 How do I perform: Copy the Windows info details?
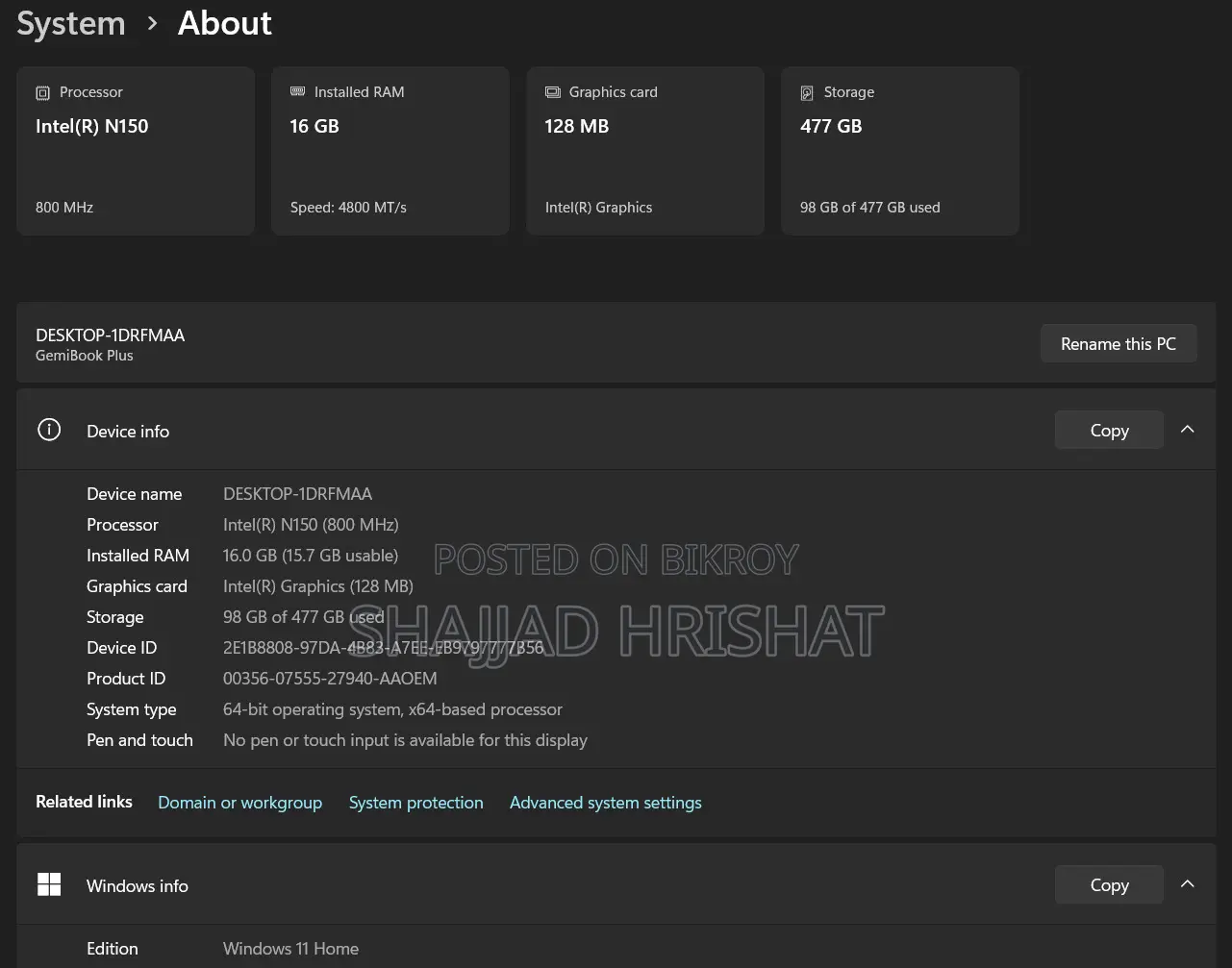pos(1109,884)
